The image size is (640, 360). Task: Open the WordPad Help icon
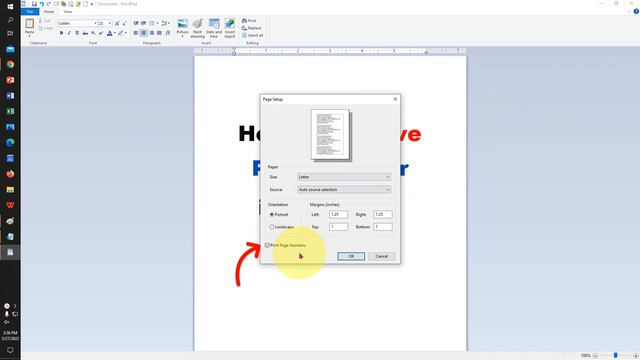pyautogui.click(x=636, y=11)
